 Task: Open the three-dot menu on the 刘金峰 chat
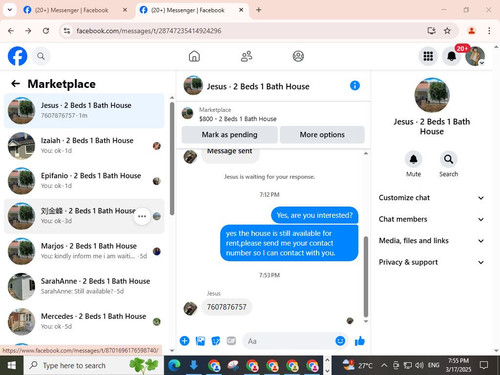point(142,216)
